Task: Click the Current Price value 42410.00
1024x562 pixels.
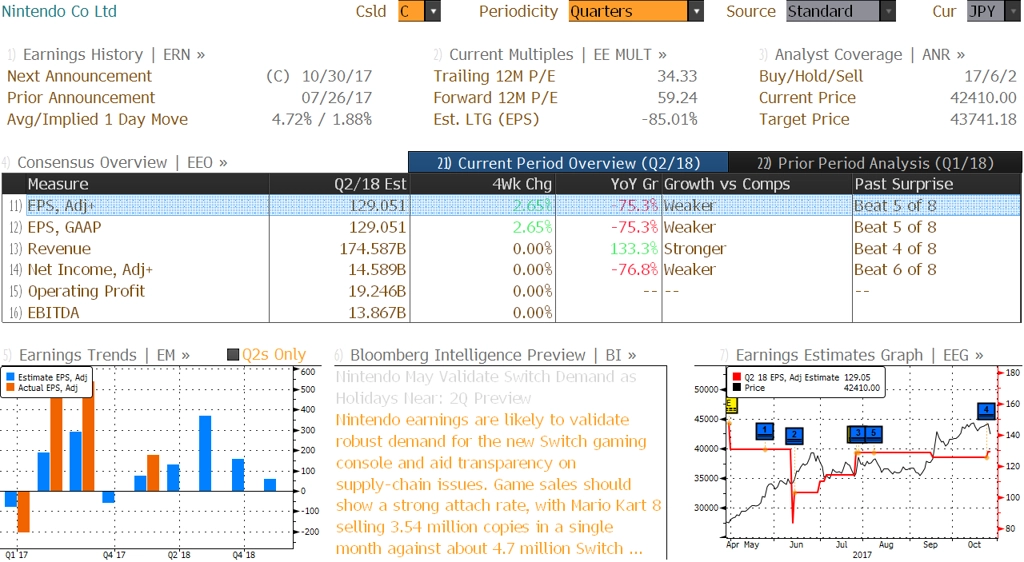Action: [x=984, y=98]
